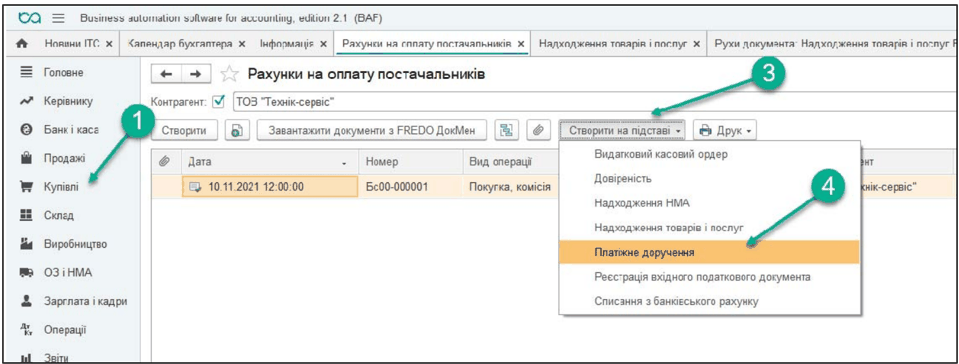Viewport: 959px width, 364px height.
Task: Open ОЗ і НМА section in sidebar
Action: tap(68, 273)
